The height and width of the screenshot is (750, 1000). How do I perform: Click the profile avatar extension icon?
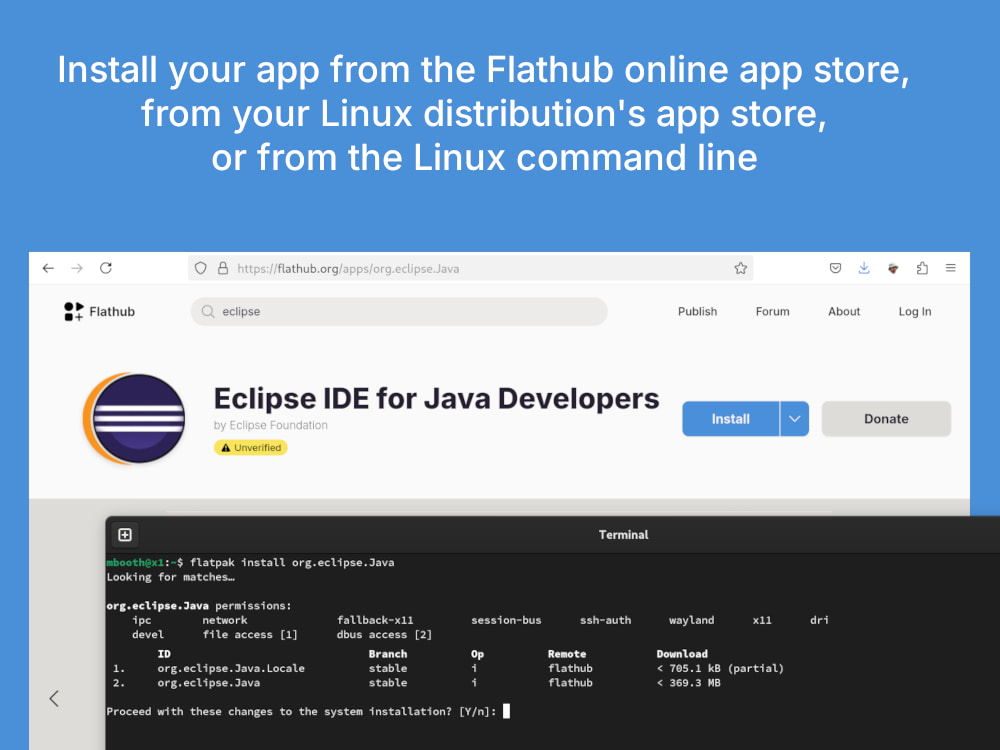(893, 268)
